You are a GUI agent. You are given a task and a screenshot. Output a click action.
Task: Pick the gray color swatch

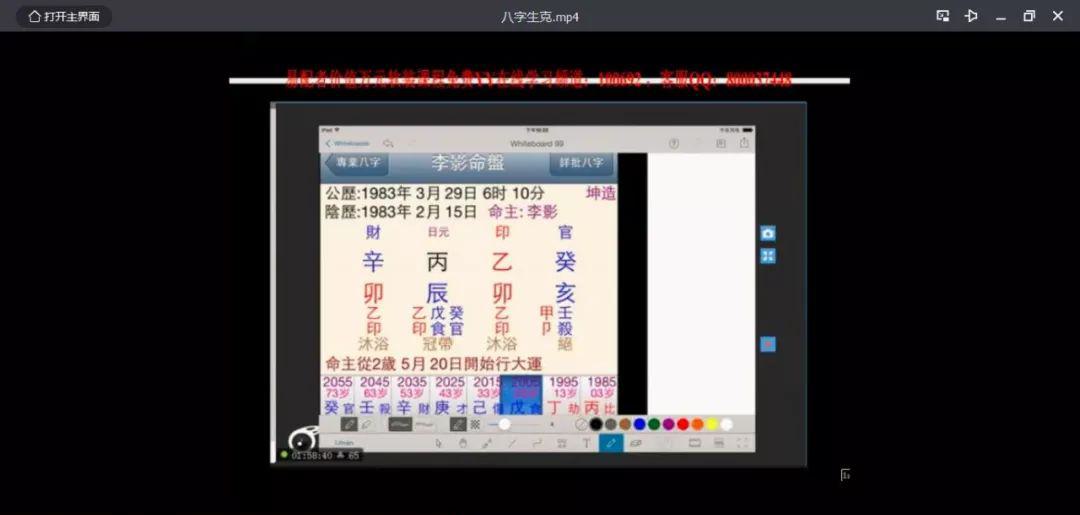610,424
